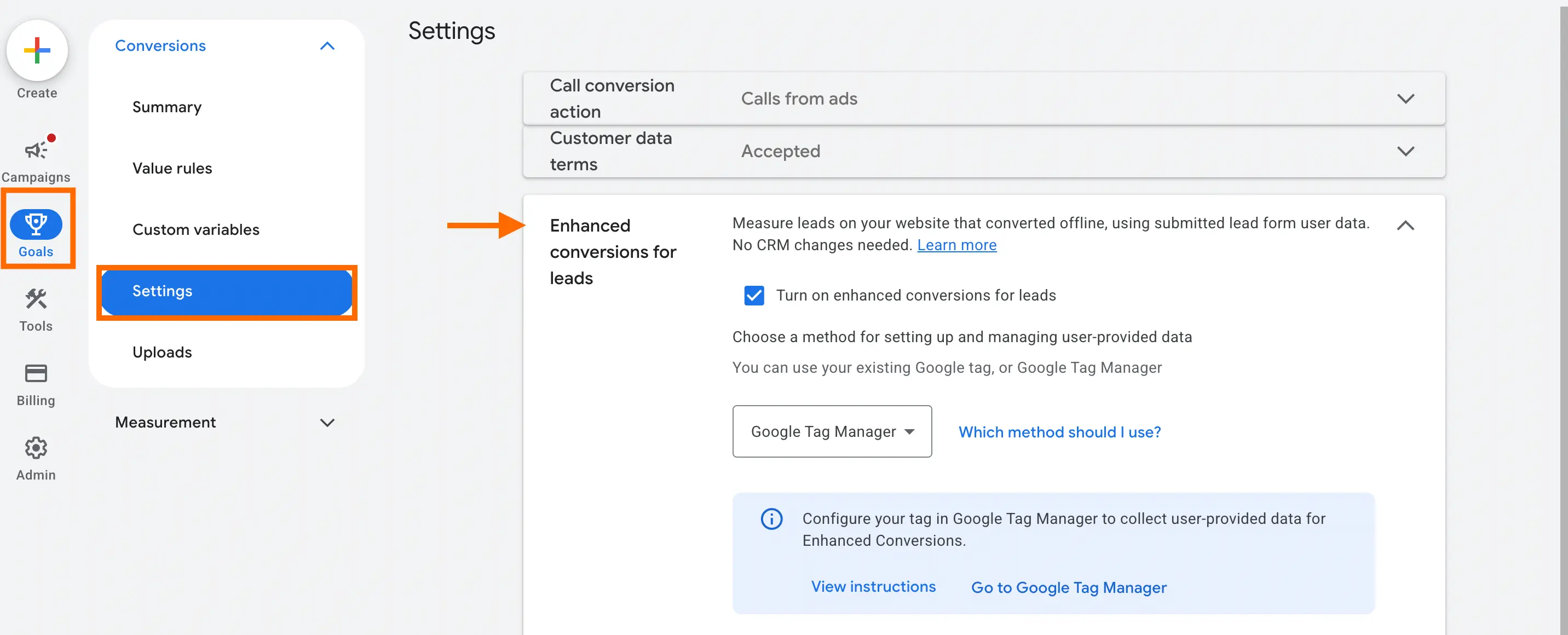Expand the Customer data terms row
1568x635 pixels.
coord(1405,152)
